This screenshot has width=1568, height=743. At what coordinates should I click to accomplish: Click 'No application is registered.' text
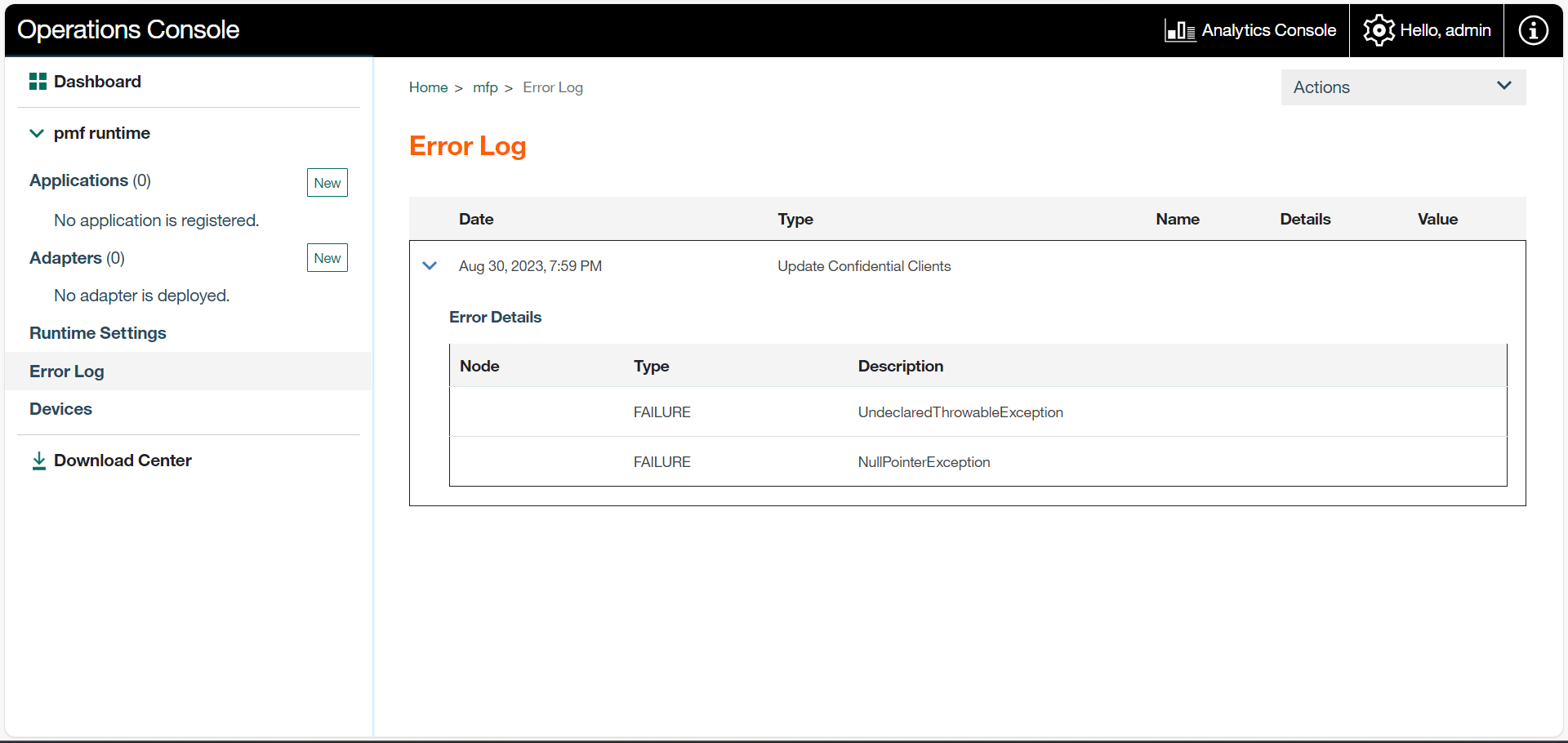156,220
